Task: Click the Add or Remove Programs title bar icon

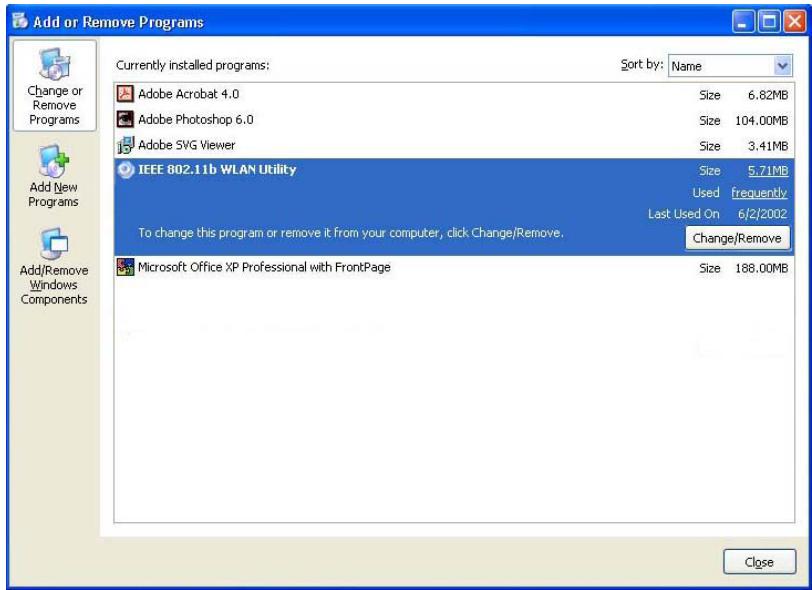Action: tap(20, 21)
